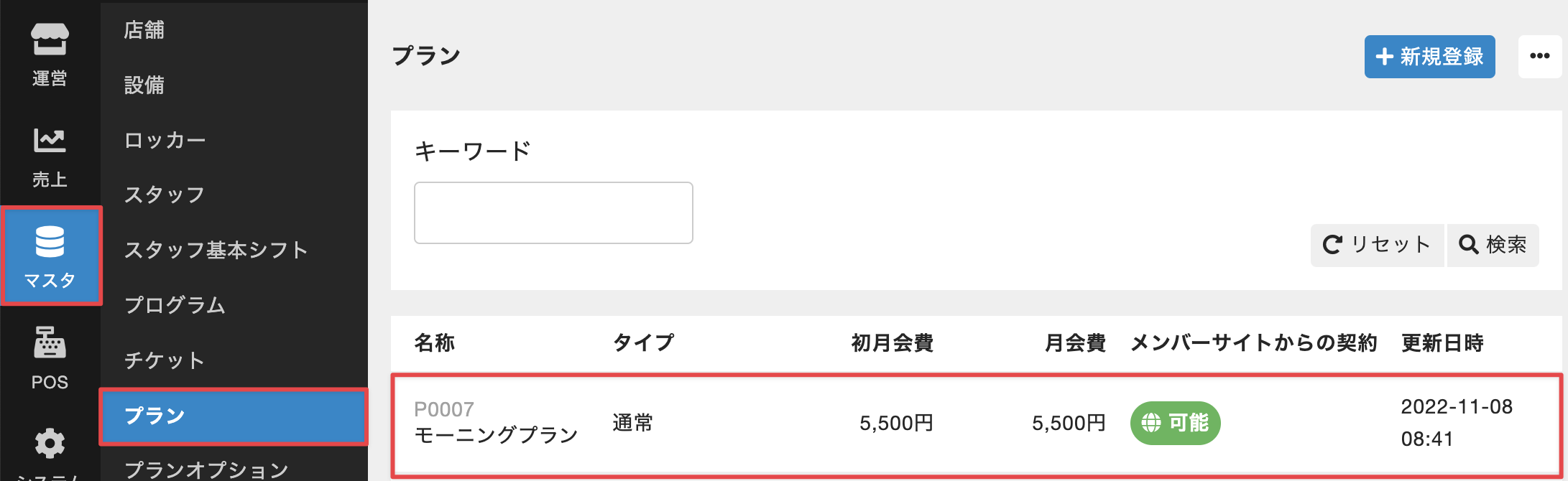This screenshot has height=481, width=1568.
Task: Open the three-dots more options button
Action: (x=1539, y=56)
